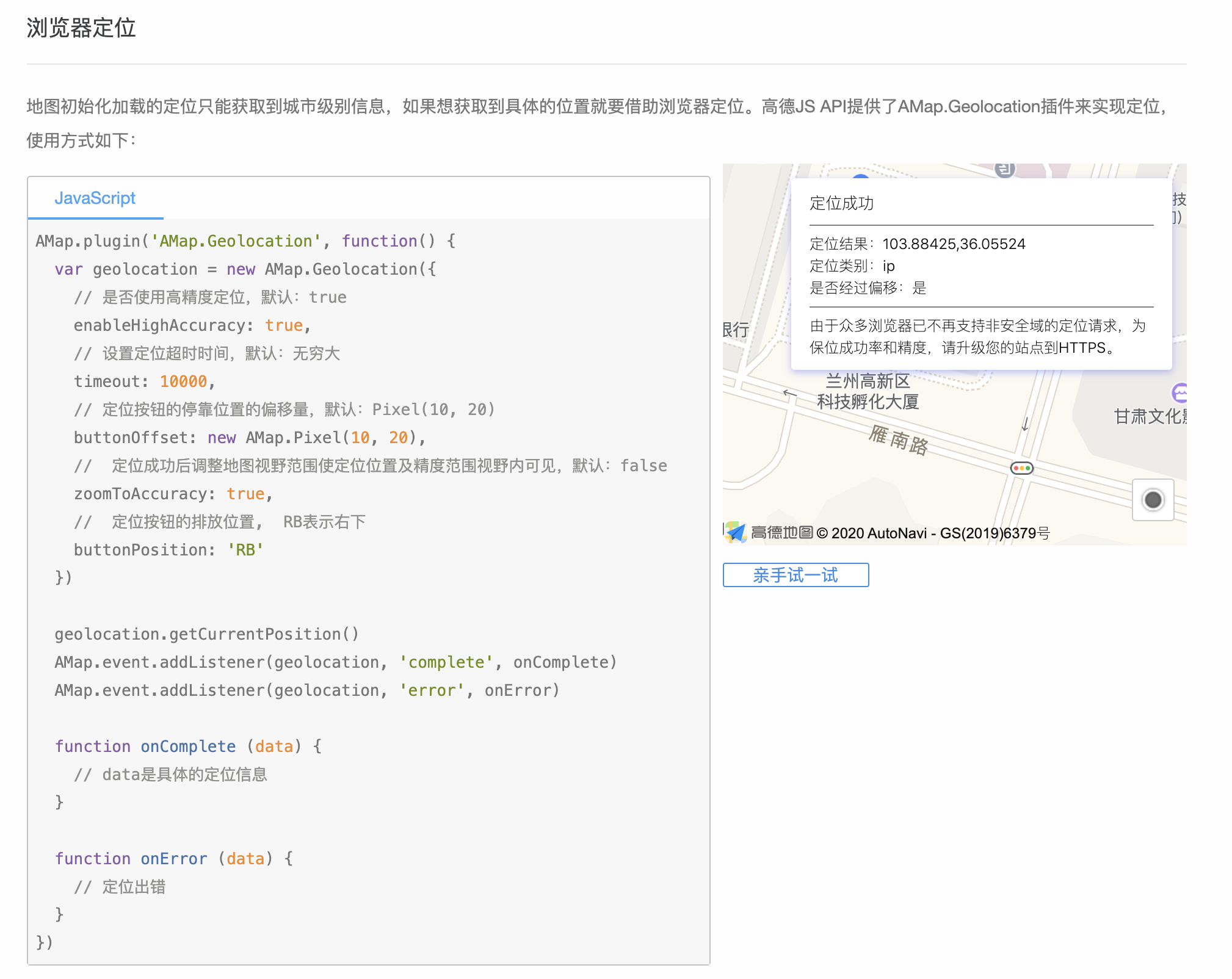The image size is (1232, 979).
Task: Click the 雁南路 road label
Action: click(899, 440)
